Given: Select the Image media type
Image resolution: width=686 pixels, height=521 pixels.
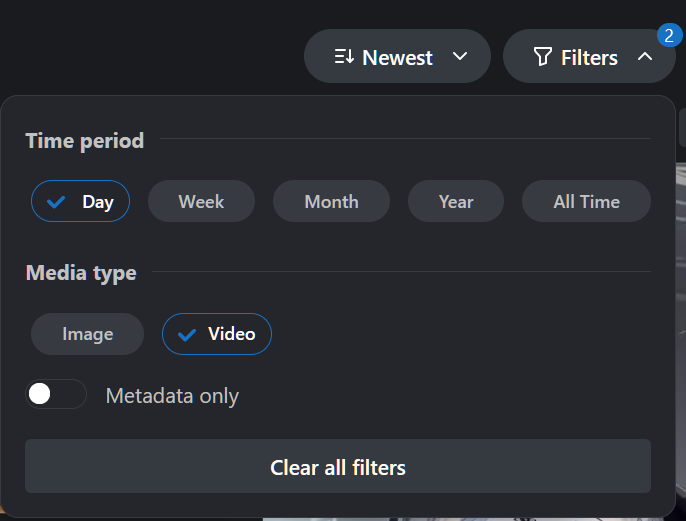Looking at the screenshot, I should [x=88, y=334].
